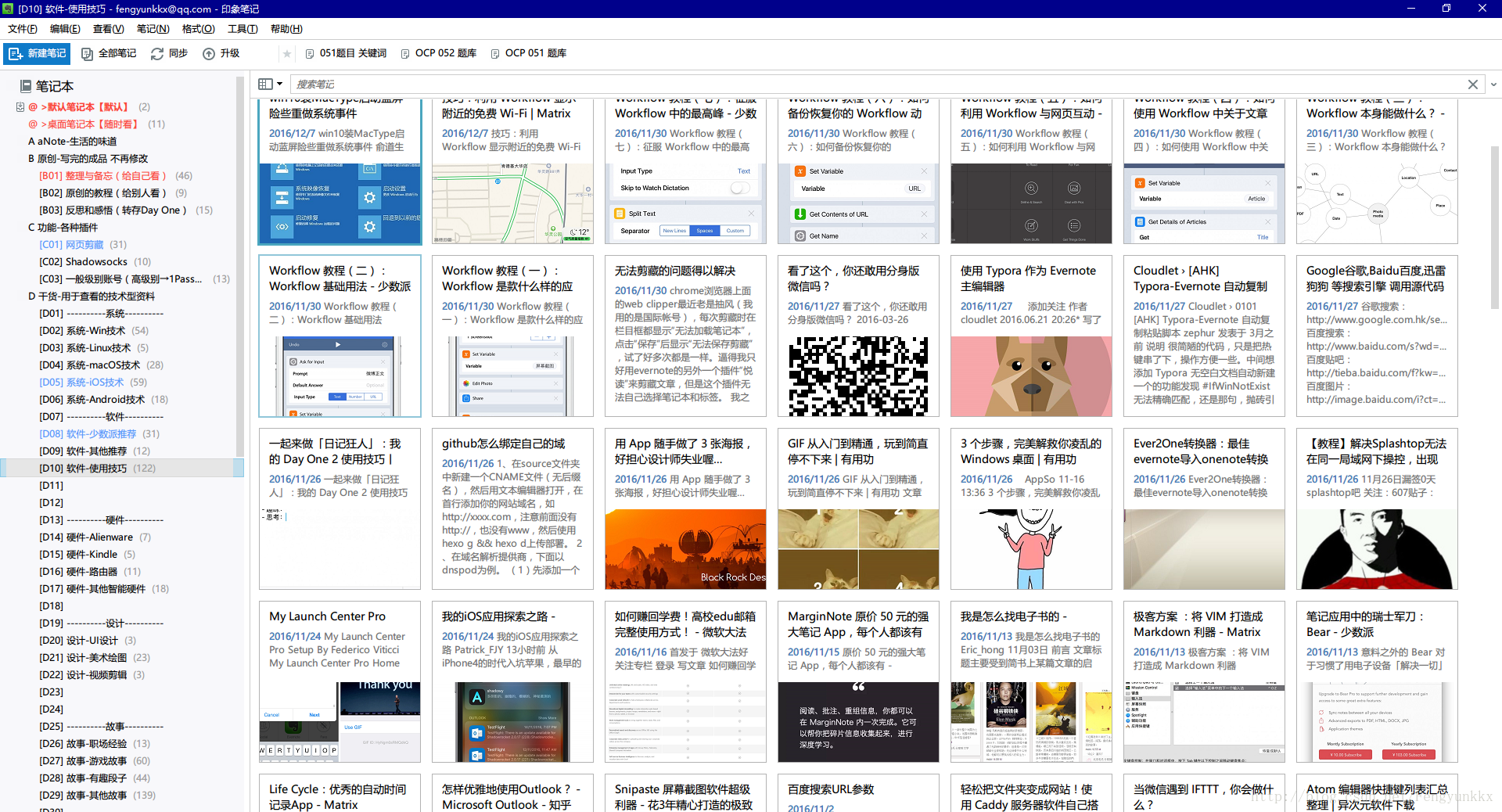Clear search with the X icon
This screenshot has width=1502, height=812.
[x=1473, y=84]
